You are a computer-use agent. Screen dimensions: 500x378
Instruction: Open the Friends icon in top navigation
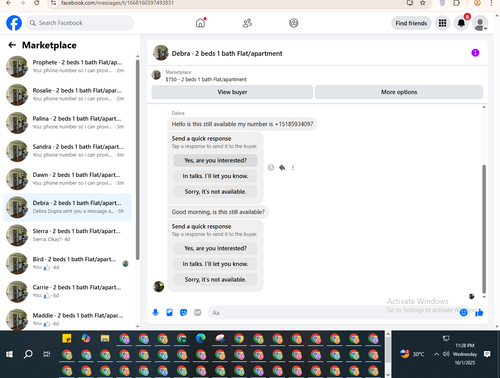click(x=247, y=23)
